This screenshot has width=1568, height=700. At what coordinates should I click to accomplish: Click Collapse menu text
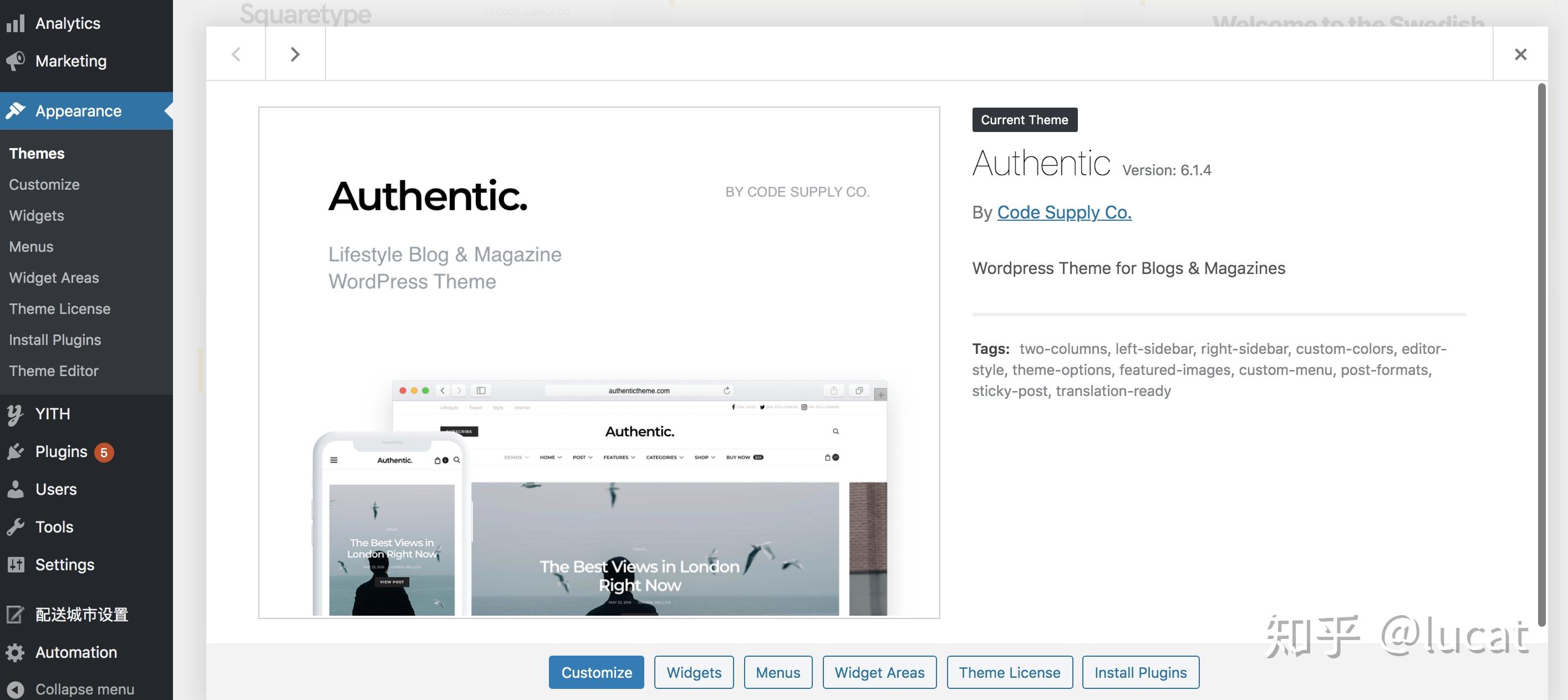click(85, 689)
